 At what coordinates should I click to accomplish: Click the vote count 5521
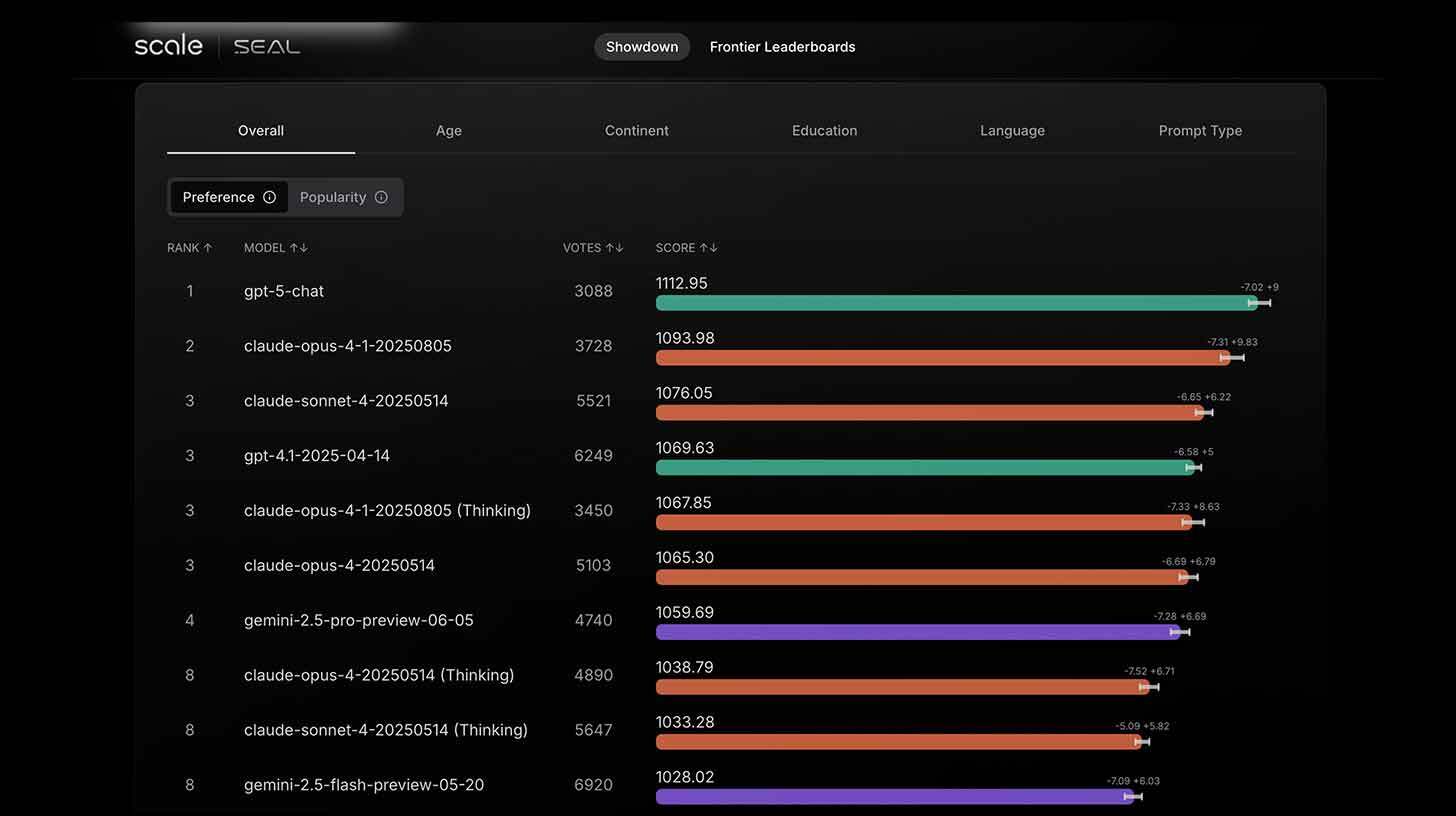[593, 401]
